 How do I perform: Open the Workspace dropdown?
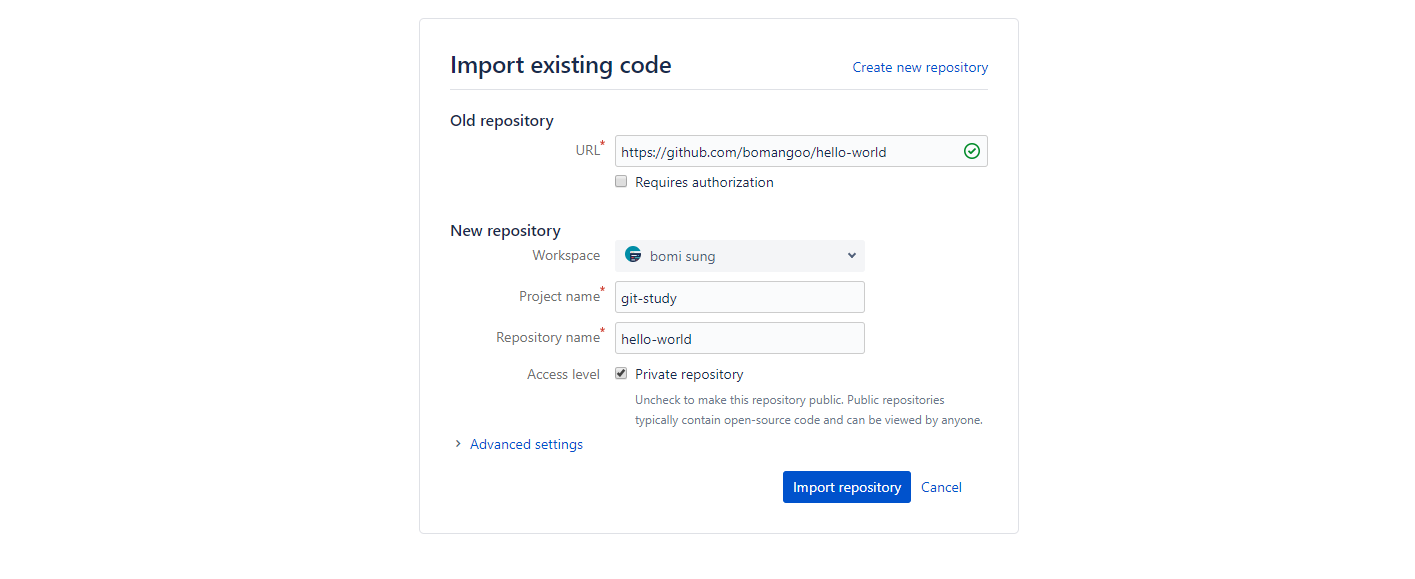(740, 256)
